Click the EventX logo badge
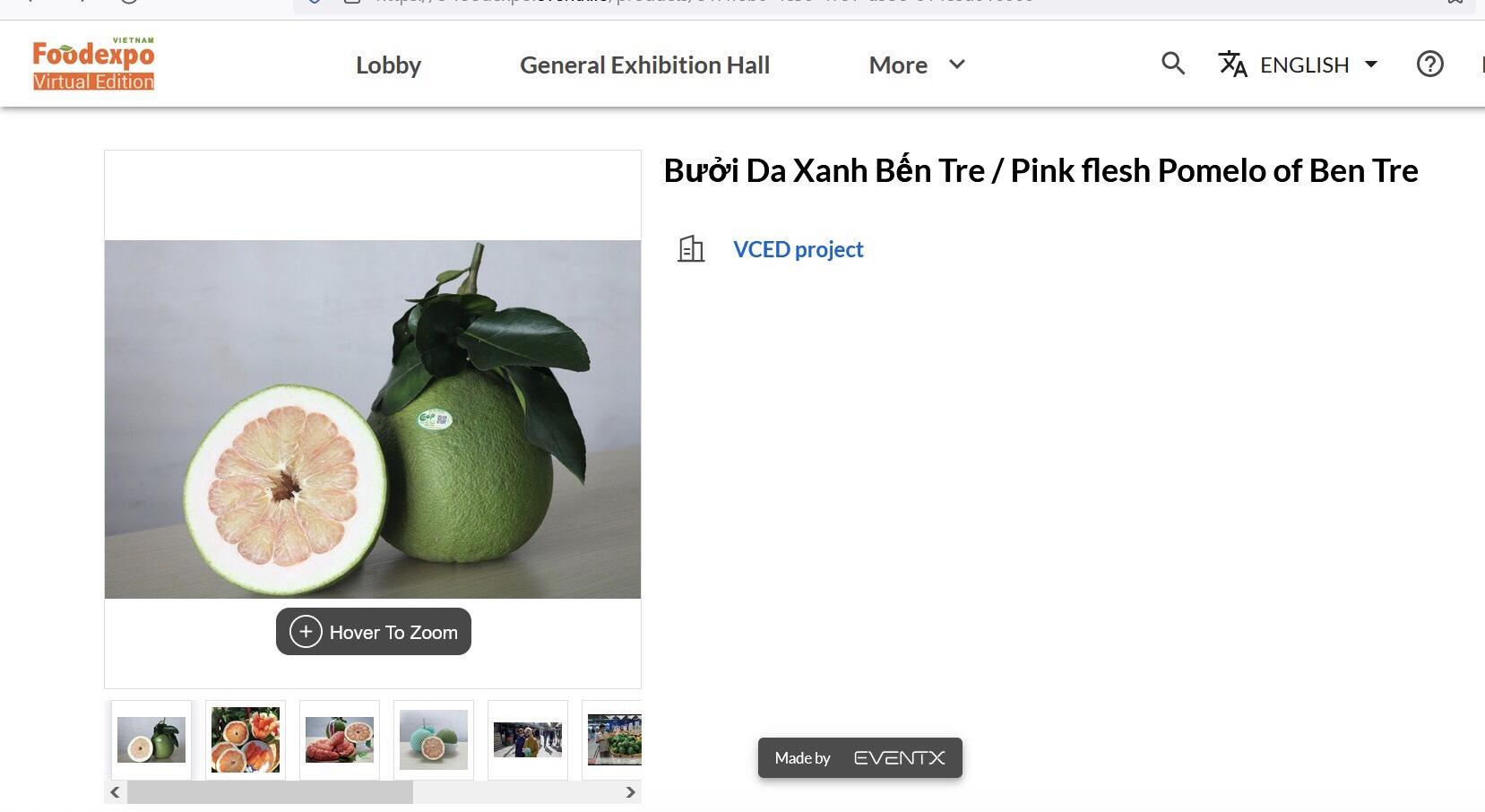This screenshot has height=812, width=1485. [x=899, y=758]
